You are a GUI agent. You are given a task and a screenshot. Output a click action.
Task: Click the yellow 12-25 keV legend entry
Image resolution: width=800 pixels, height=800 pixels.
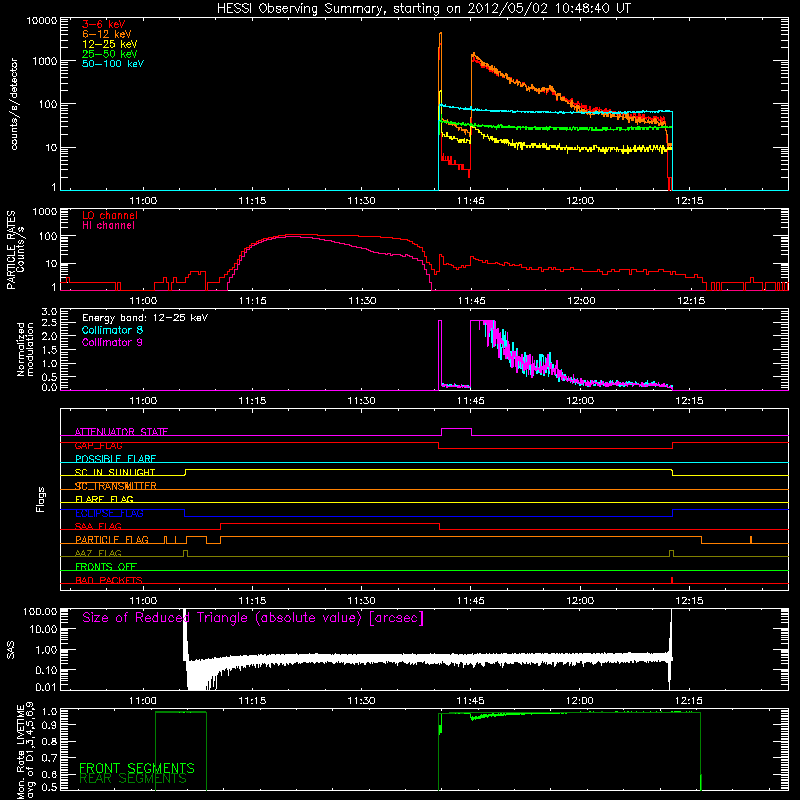(x=110, y=44)
